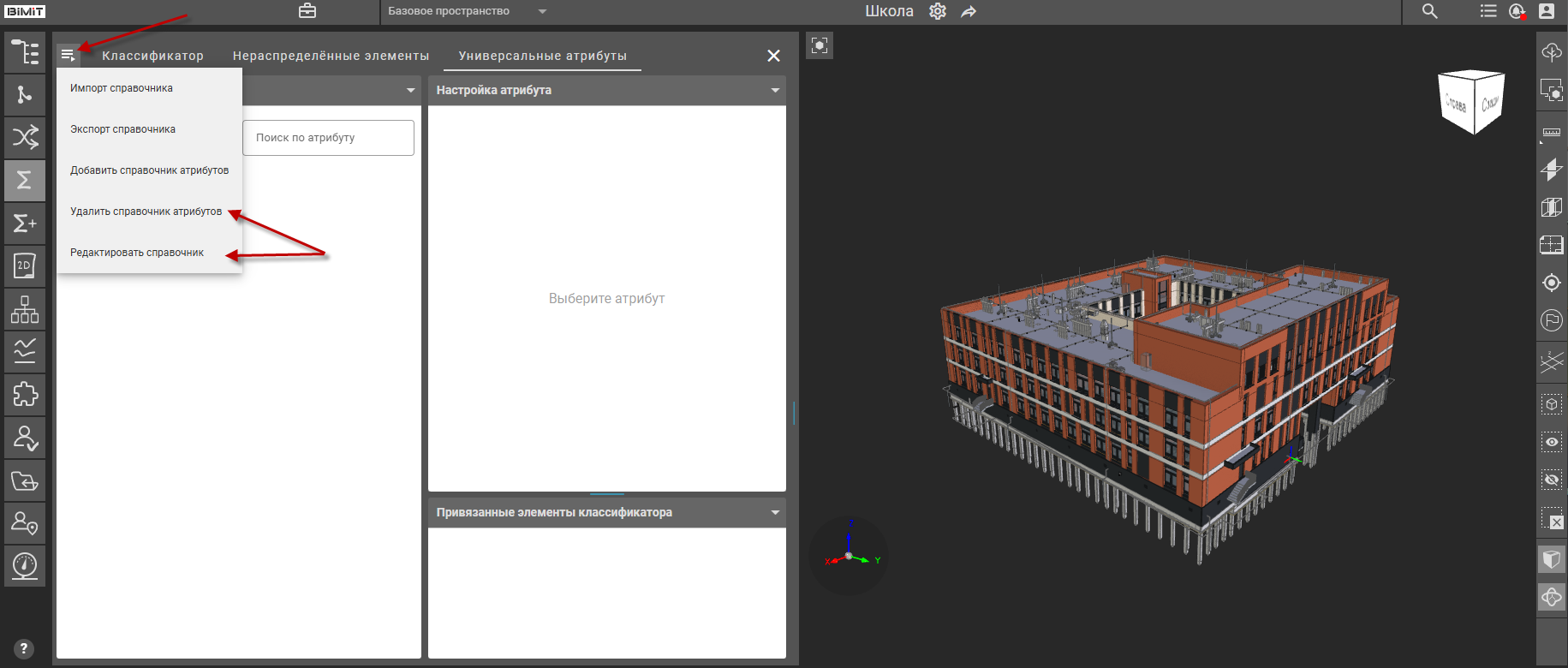The width and height of the screenshot is (1568, 668).
Task: Click the Поиск по атрибуту search field
Action: click(x=328, y=138)
